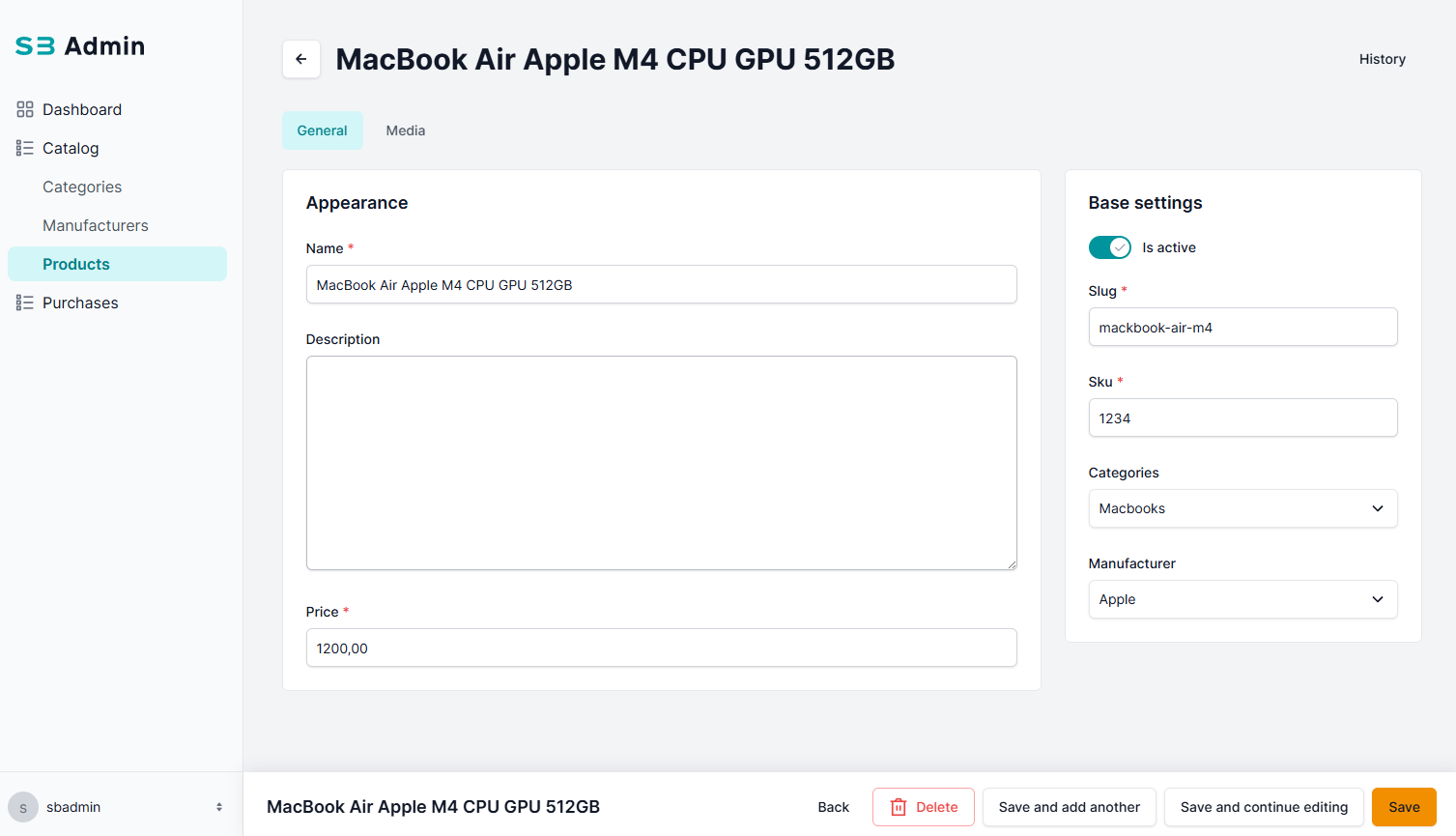The image size is (1456, 836).
Task: Click the back arrow icon beside title
Action: pyautogui.click(x=301, y=59)
